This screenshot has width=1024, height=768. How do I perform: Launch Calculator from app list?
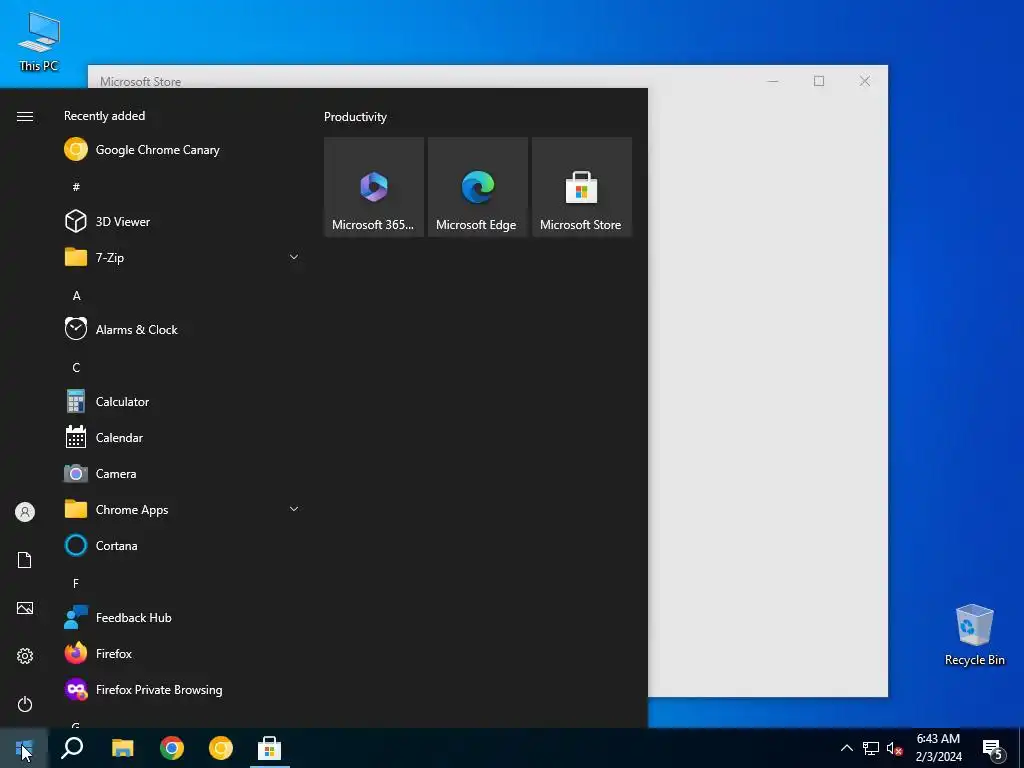click(x=182, y=402)
